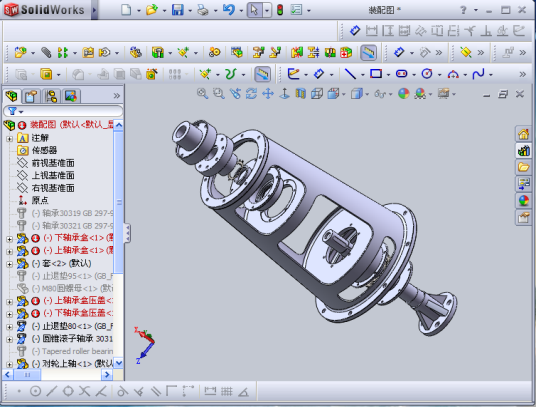The width and height of the screenshot is (536, 408).
Task: Click the Smart Dimension icon in sketch toolbar
Action: click(319, 74)
